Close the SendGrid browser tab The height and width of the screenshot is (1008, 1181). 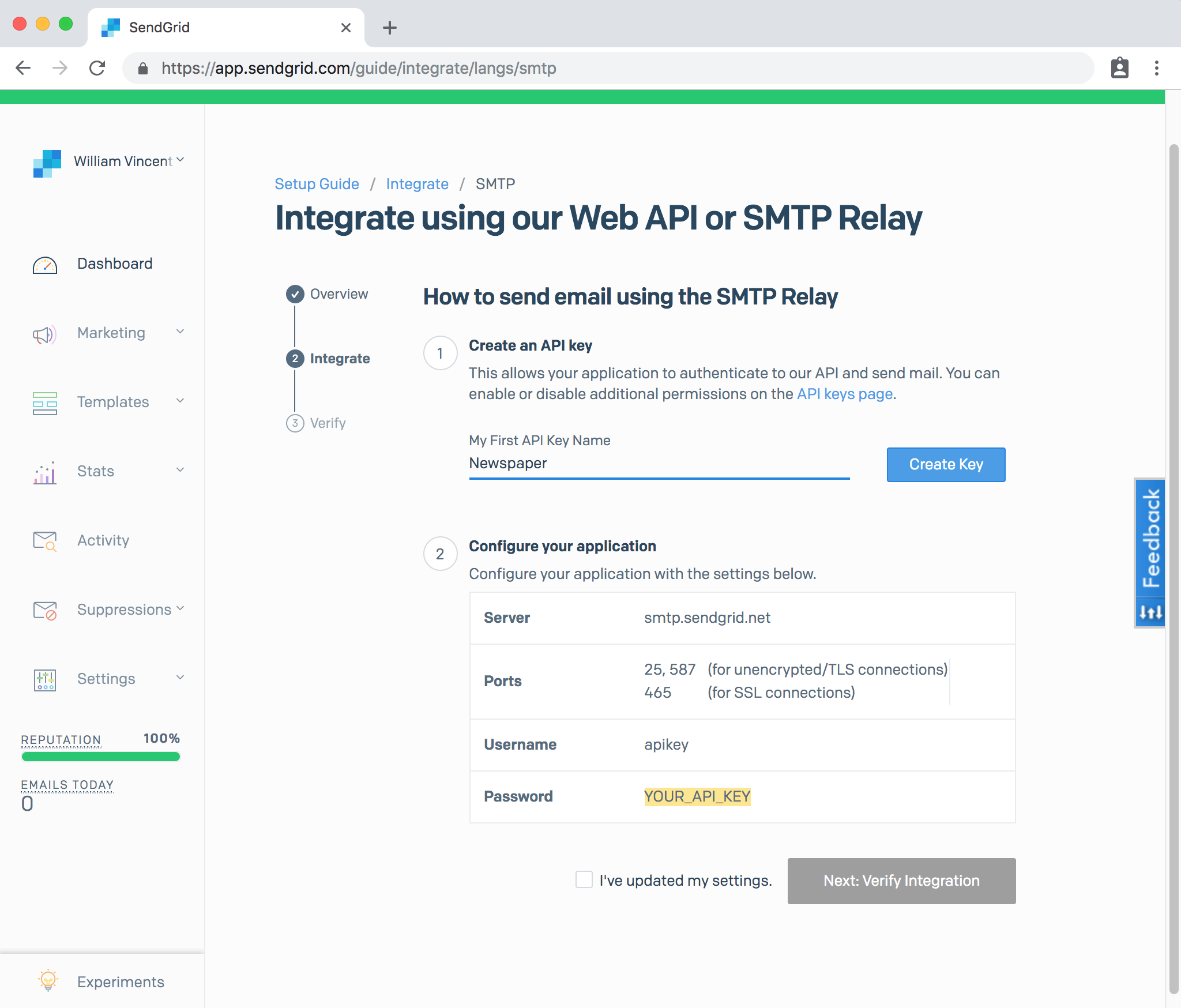click(346, 28)
